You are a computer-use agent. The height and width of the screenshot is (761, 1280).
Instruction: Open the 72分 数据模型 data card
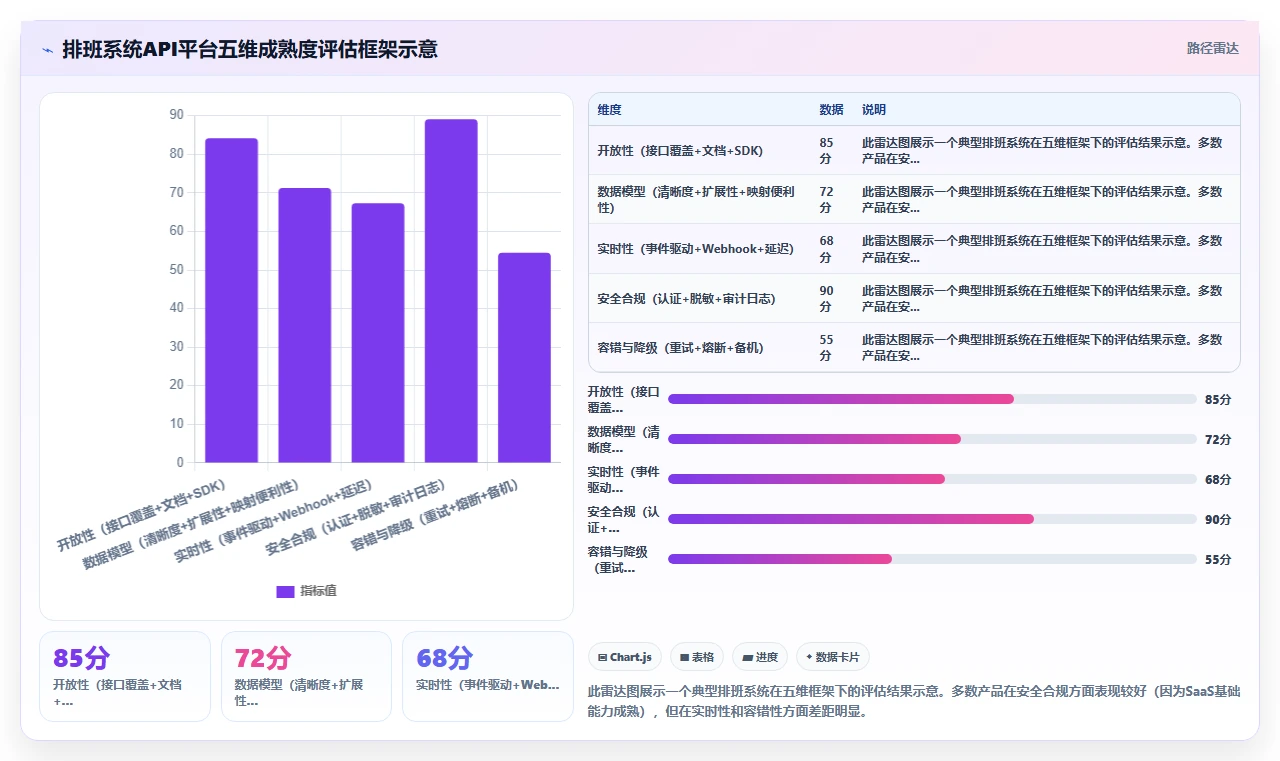click(x=306, y=676)
